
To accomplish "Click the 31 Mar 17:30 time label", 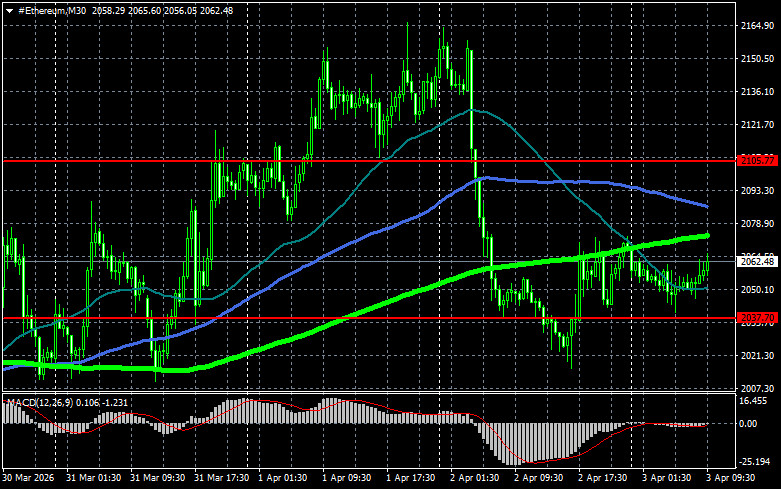I will (x=222, y=478).
